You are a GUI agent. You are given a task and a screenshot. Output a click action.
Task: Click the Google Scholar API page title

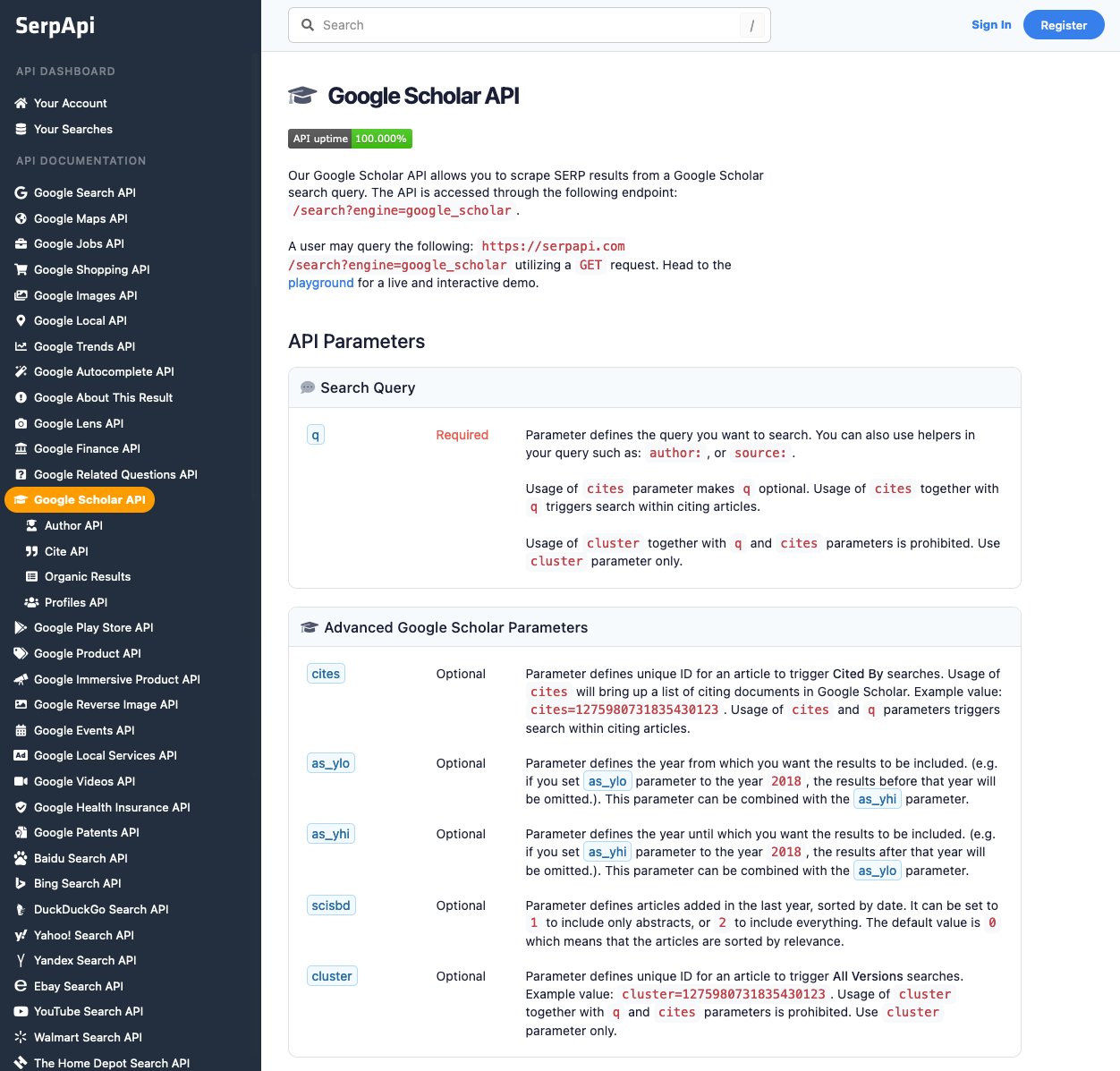point(423,96)
